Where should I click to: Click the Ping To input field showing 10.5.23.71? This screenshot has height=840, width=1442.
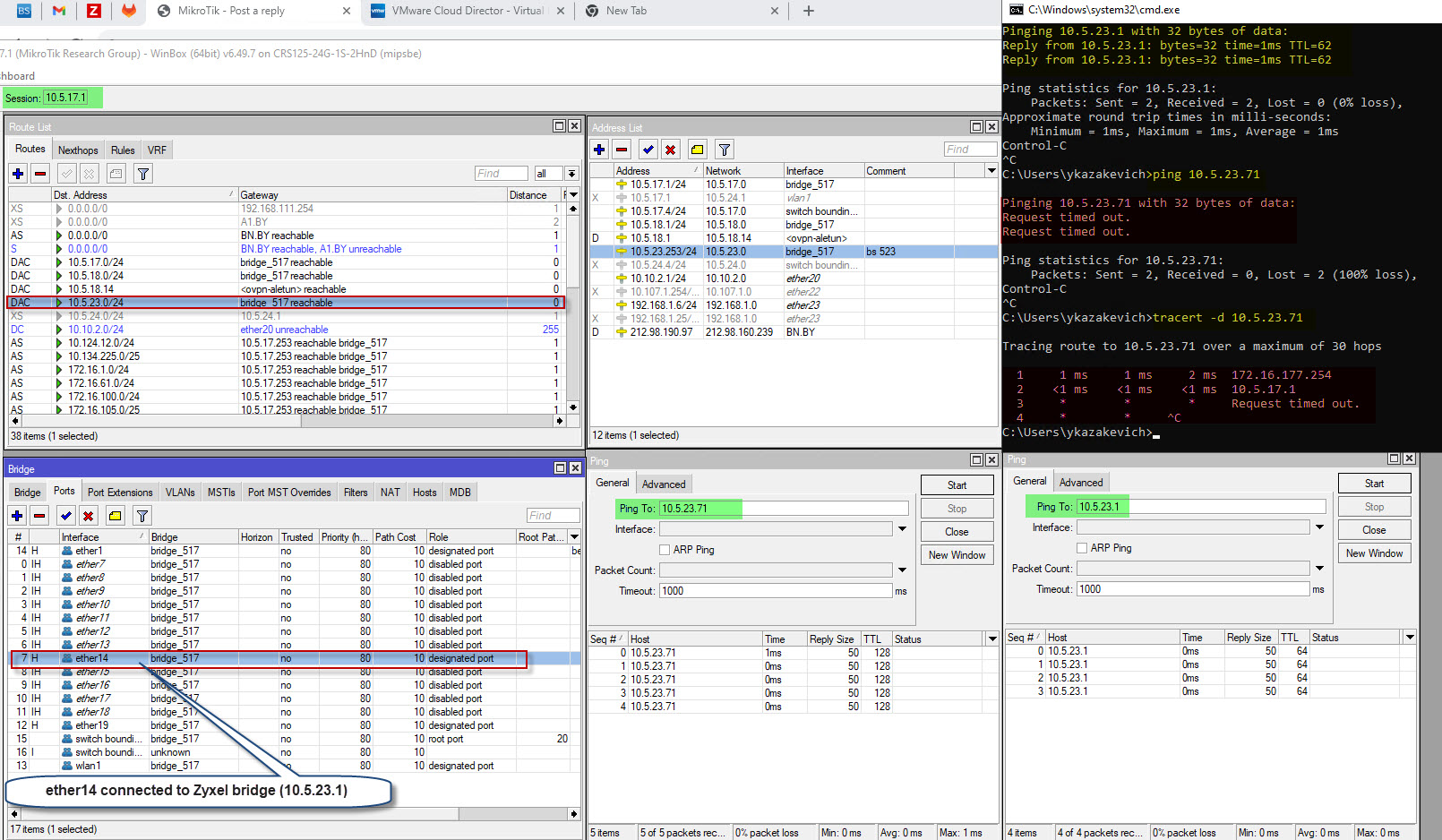click(699, 508)
